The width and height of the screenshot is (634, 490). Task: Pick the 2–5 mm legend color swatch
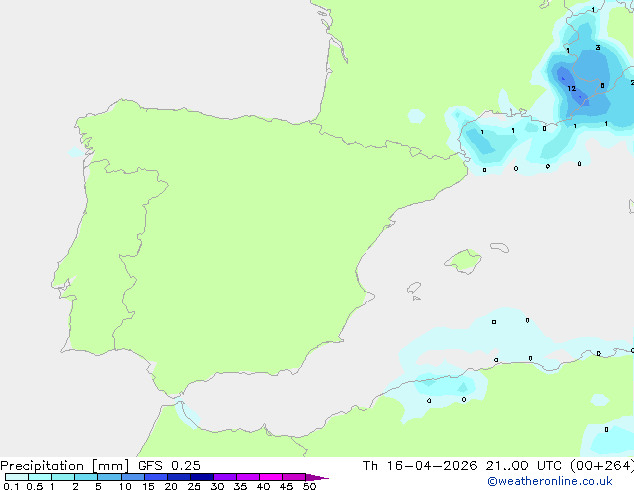click(86, 477)
